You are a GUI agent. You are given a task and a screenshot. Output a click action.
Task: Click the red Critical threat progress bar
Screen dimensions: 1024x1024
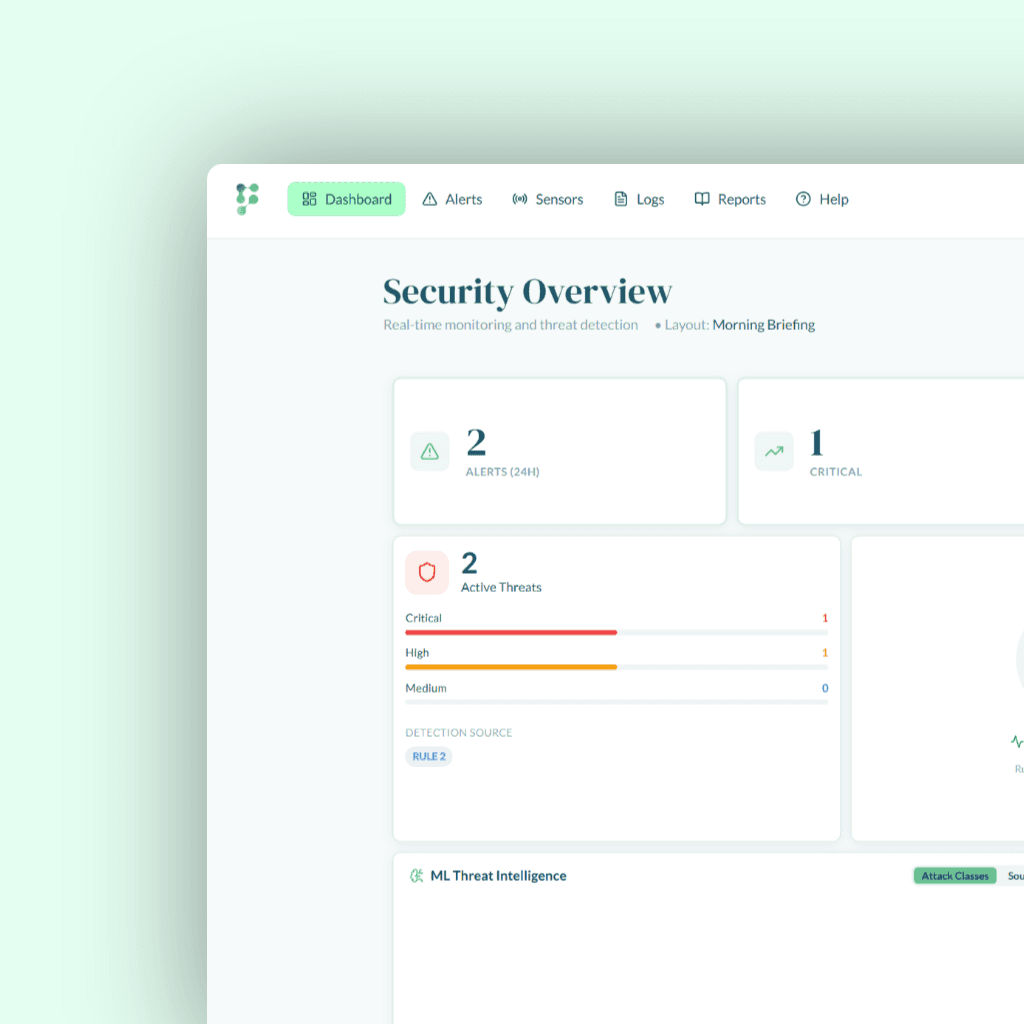[x=616, y=632]
